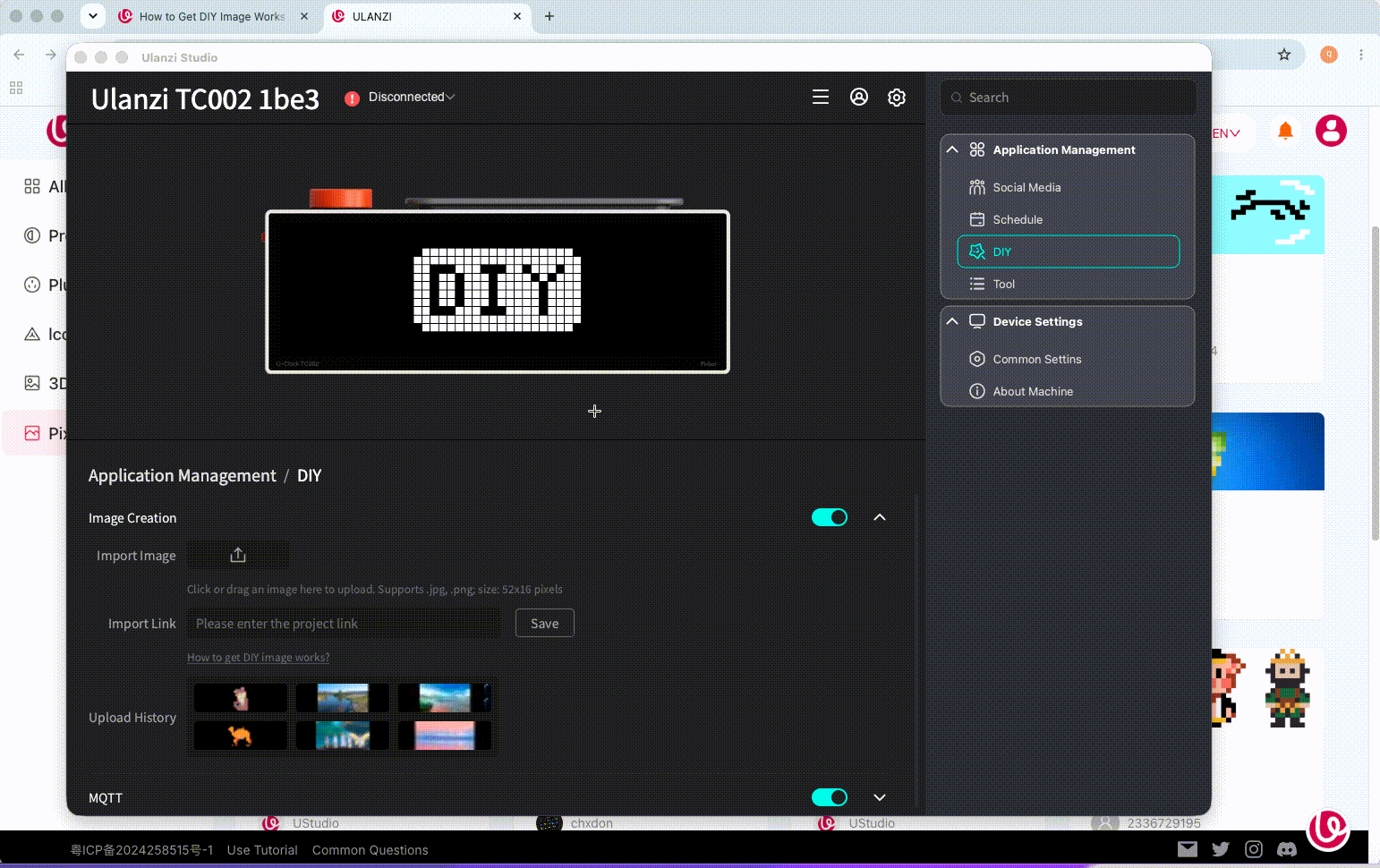Collapse the Image Creation section chevron

[880, 517]
